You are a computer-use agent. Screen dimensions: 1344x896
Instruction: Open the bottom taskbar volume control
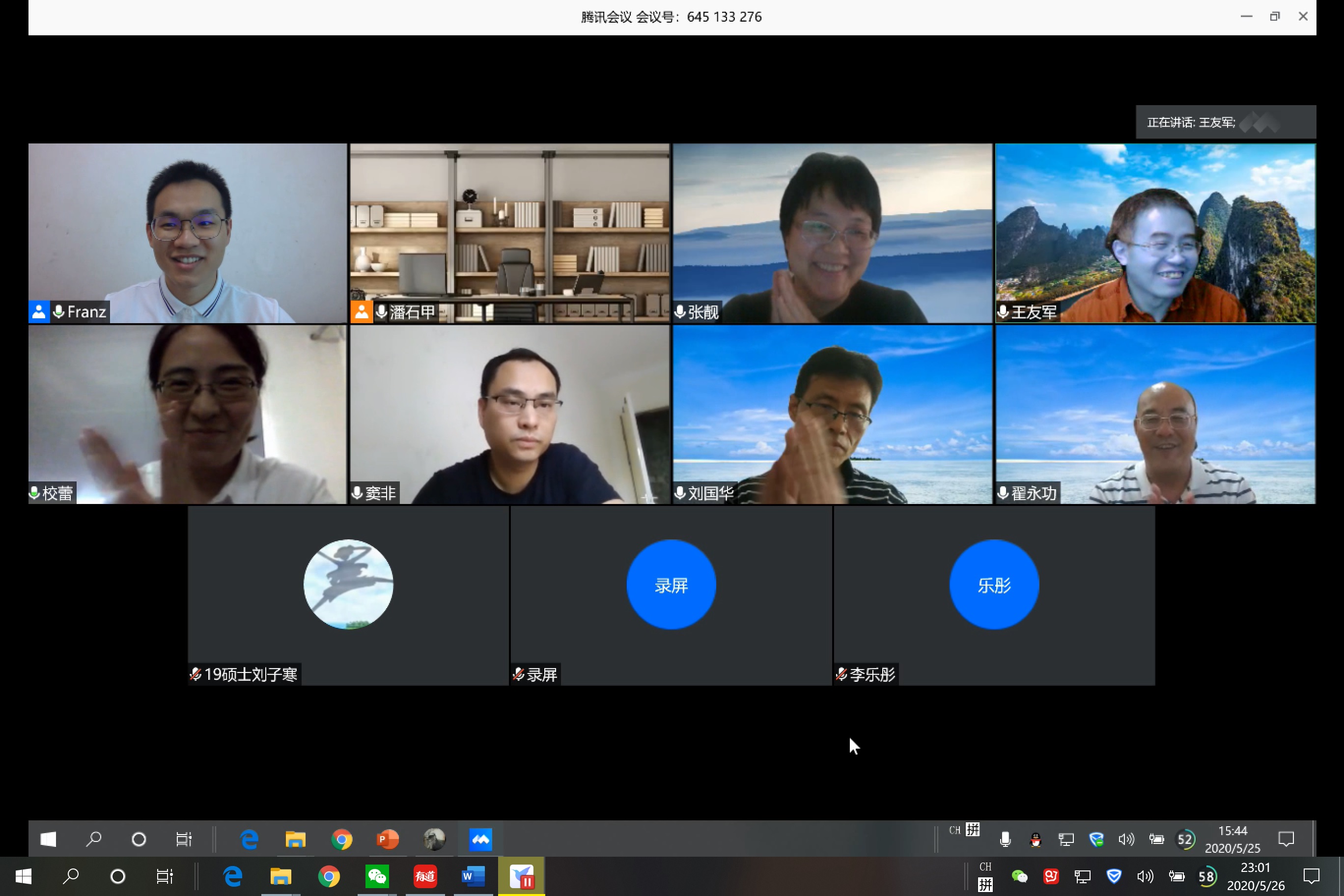coord(1145,876)
